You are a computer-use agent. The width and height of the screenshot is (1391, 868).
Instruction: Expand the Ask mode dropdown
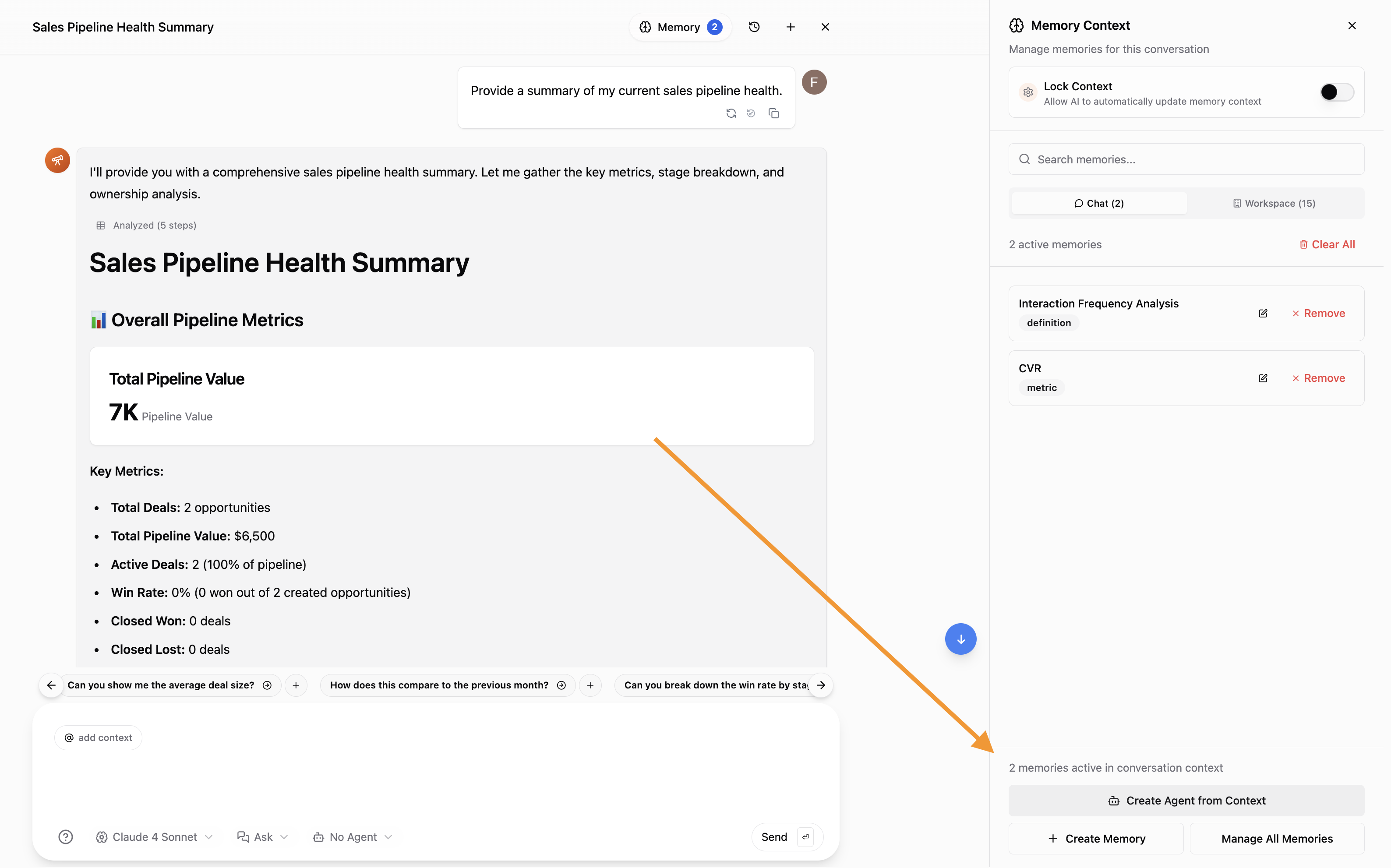coord(263,837)
